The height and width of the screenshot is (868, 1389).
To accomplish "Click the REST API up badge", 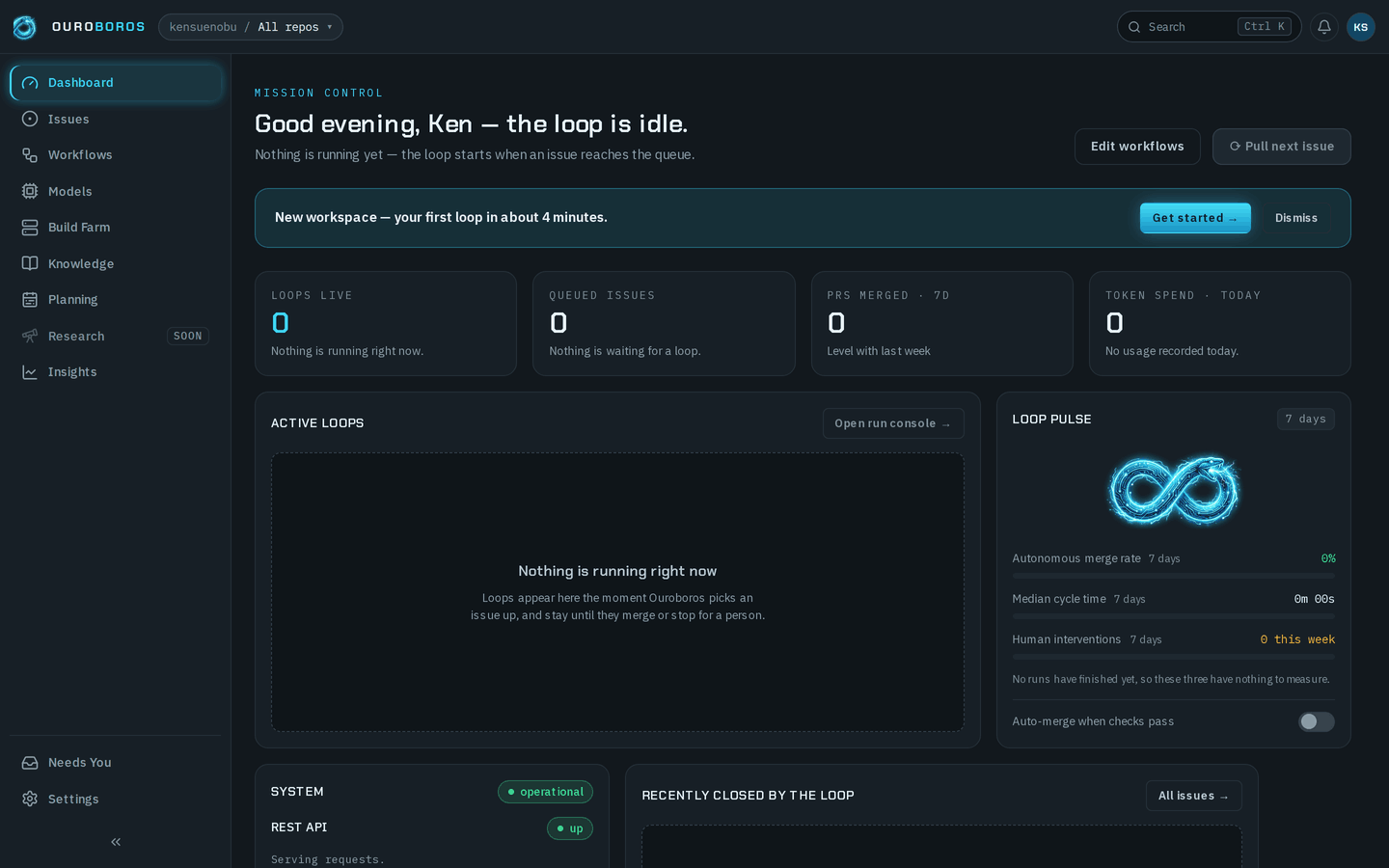I will pyautogui.click(x=570, y=828).
